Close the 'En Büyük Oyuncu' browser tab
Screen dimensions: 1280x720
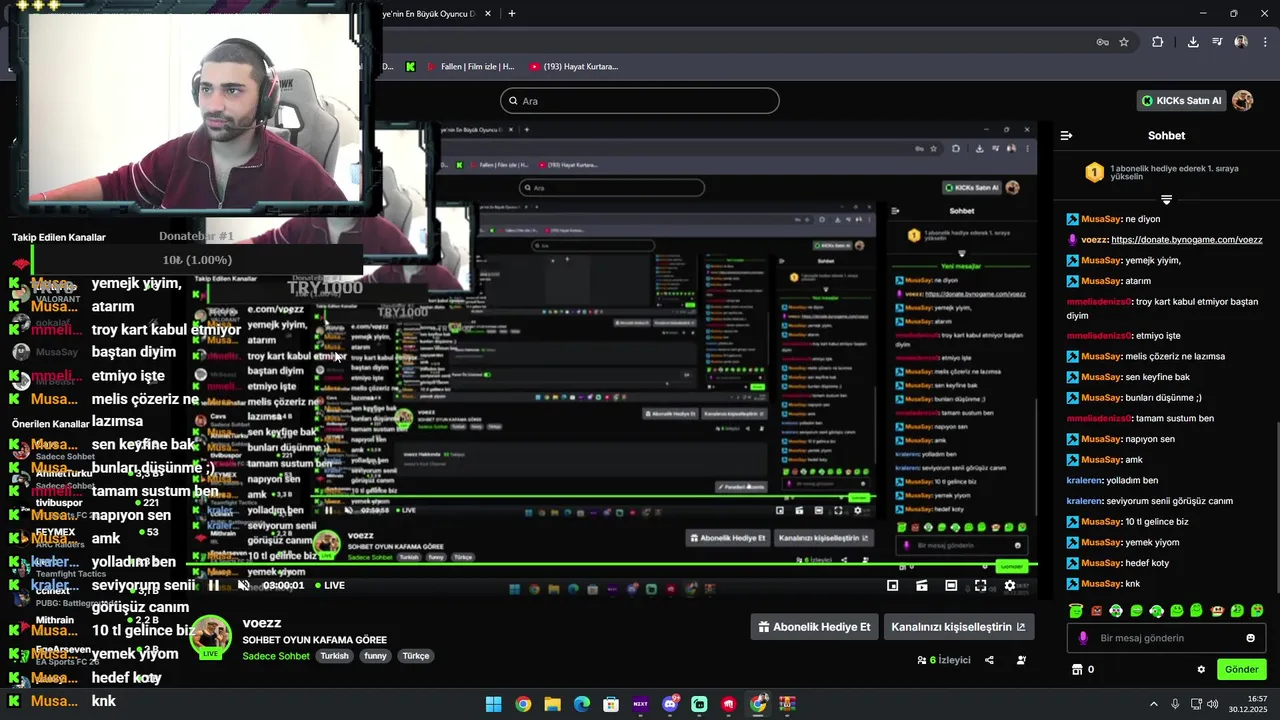[487, 13]
